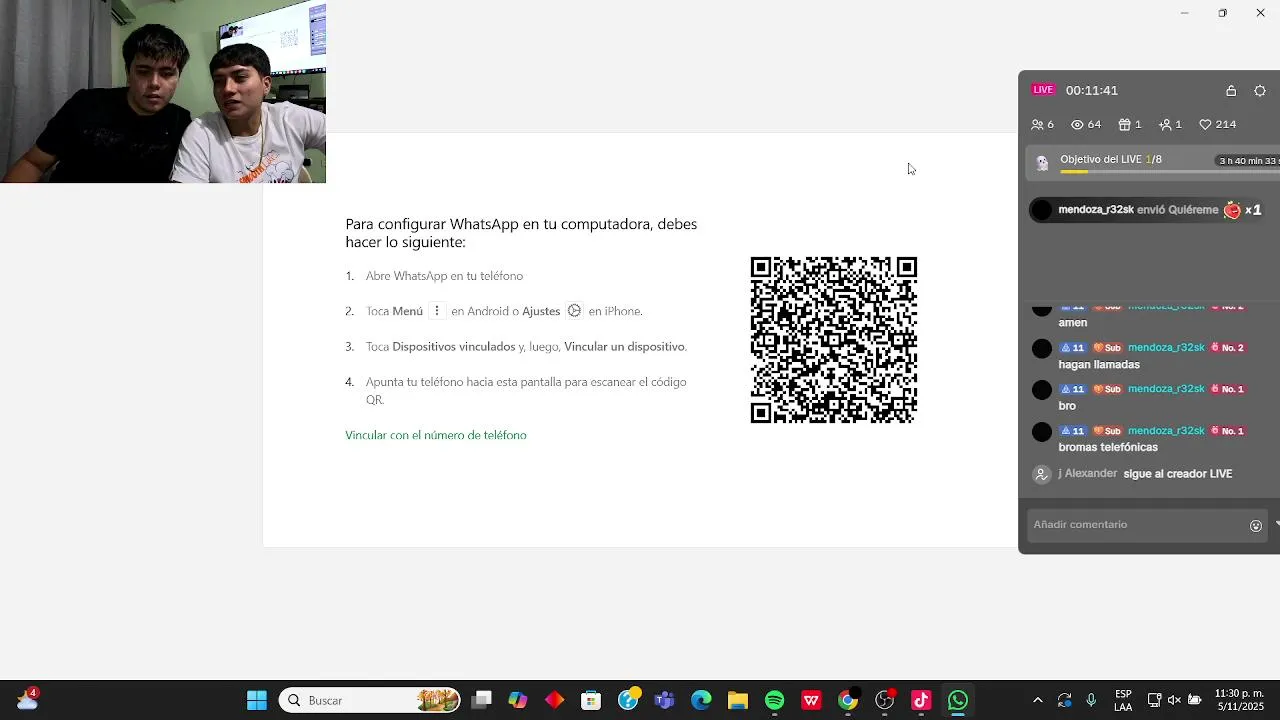Open Microsoft Teams from taskbar
This screenshot has width=1280, height=720.
point(664,700)
